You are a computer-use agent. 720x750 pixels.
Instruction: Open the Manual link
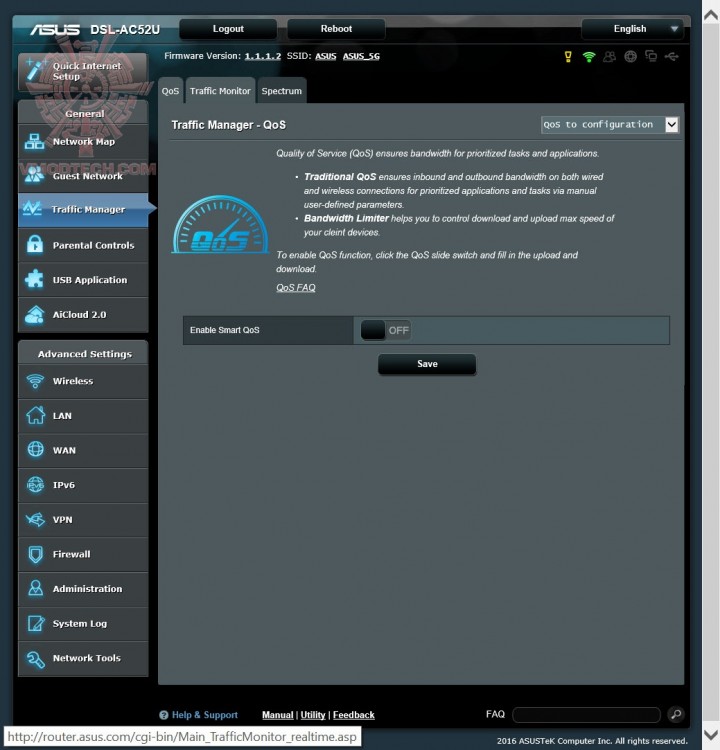(277, 715)
